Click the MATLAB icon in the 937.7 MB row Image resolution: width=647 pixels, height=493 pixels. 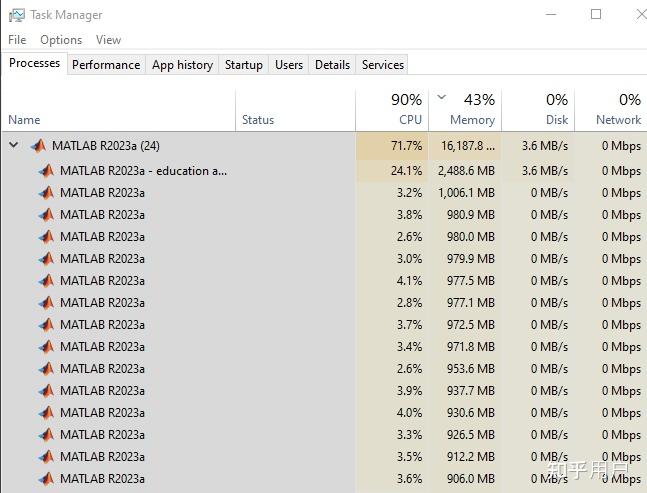tap(46, 391)
